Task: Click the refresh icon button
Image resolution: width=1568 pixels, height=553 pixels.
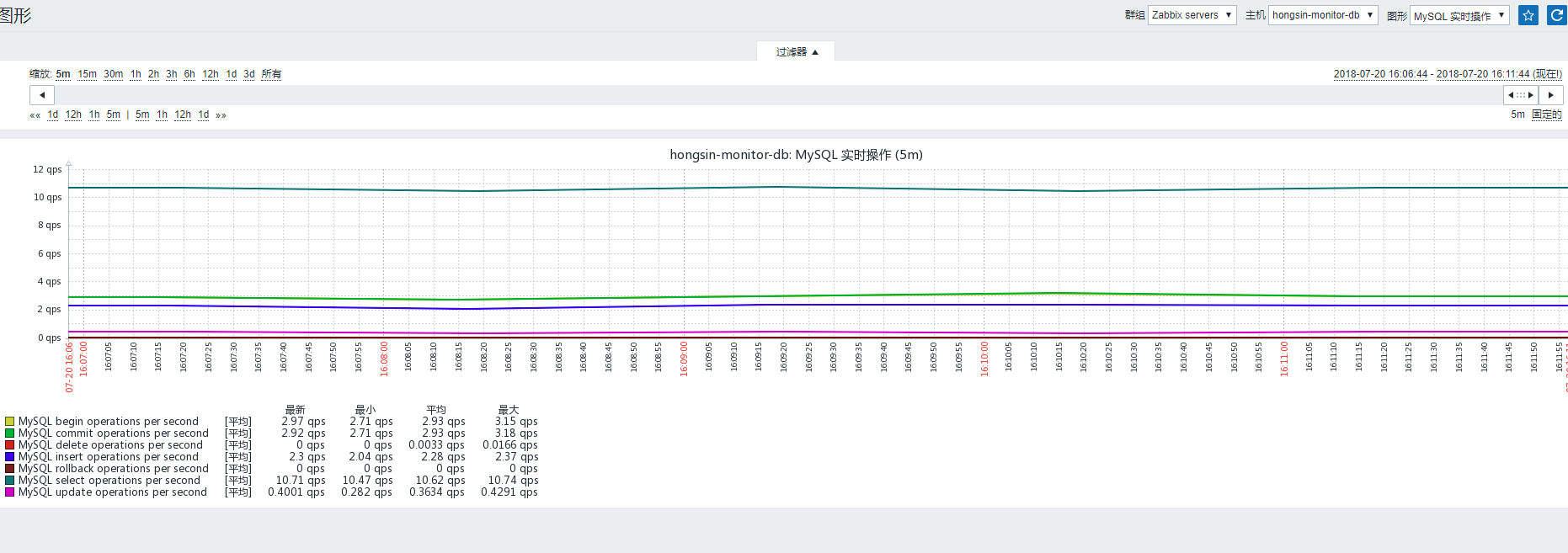Action: [x=1556, y=15]
